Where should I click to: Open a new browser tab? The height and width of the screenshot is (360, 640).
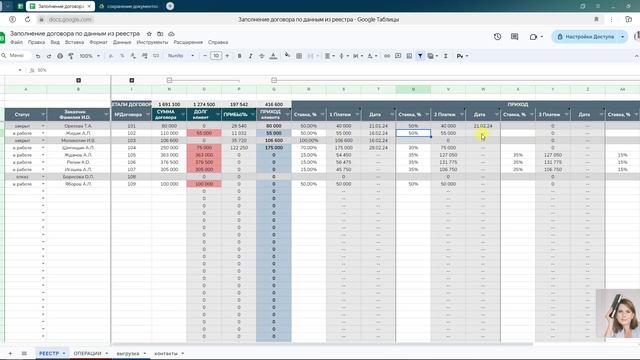170,6
